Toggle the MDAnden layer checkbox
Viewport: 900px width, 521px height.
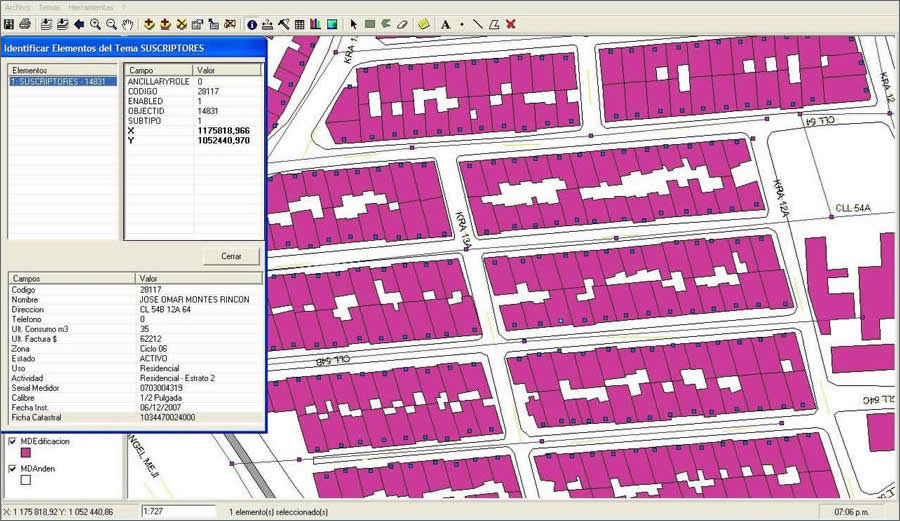(12, 468)
